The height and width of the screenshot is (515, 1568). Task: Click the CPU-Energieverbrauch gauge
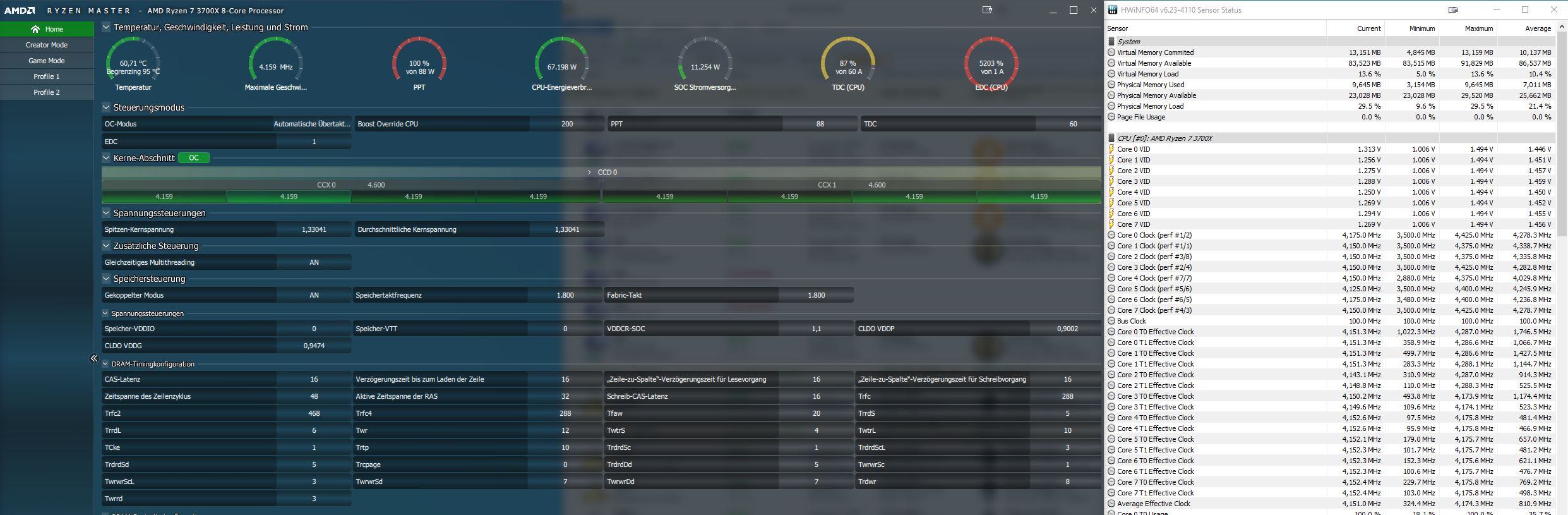coord(562,64)
